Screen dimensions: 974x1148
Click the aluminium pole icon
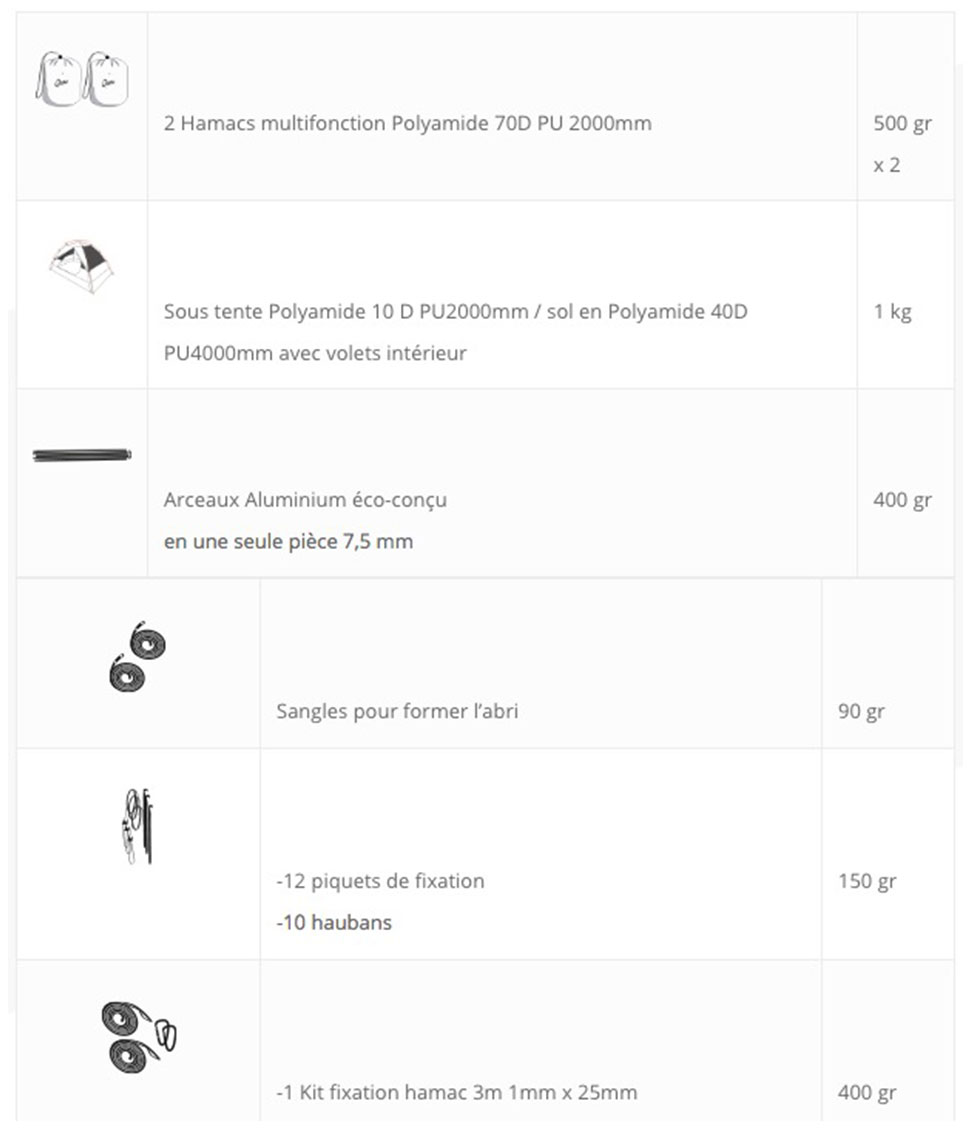[82, 455]
